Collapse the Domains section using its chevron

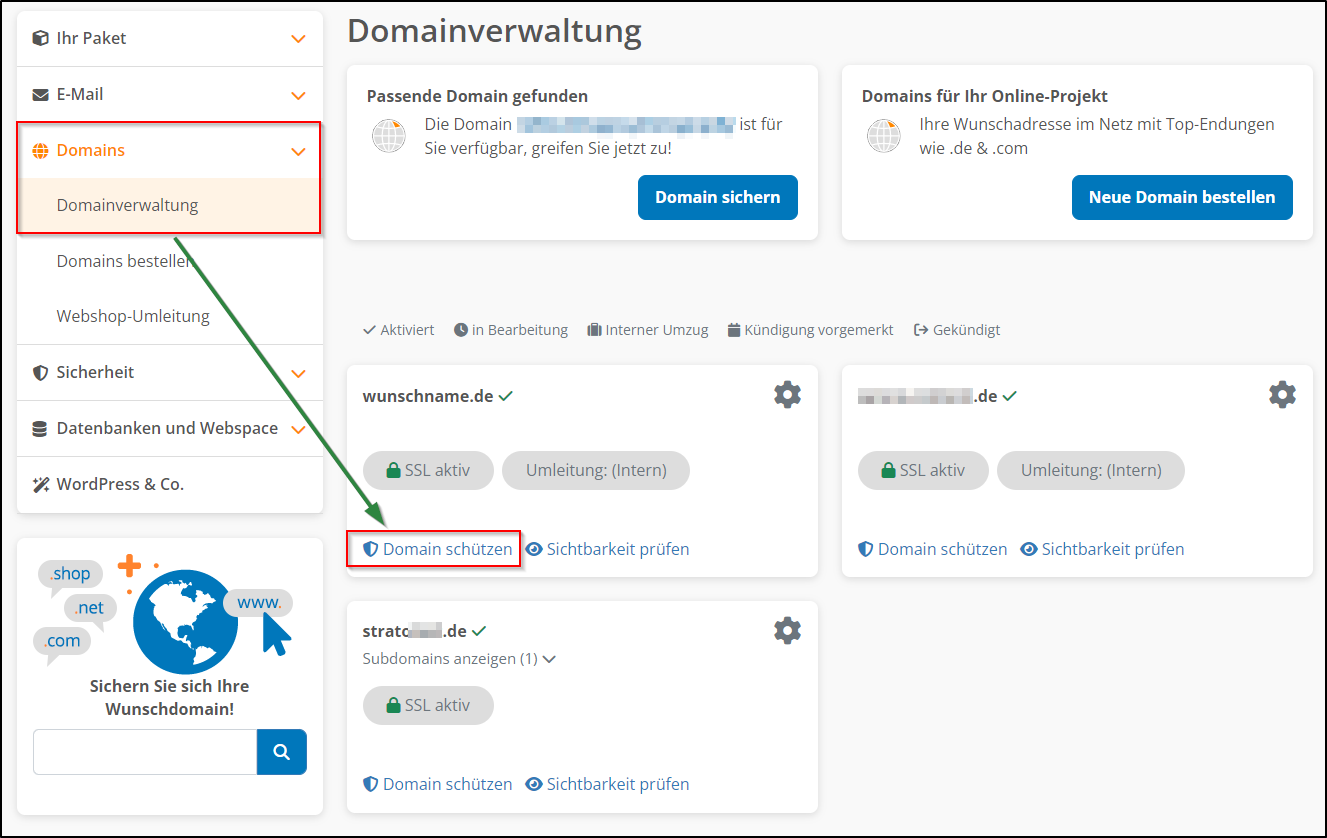coord(297,150)
